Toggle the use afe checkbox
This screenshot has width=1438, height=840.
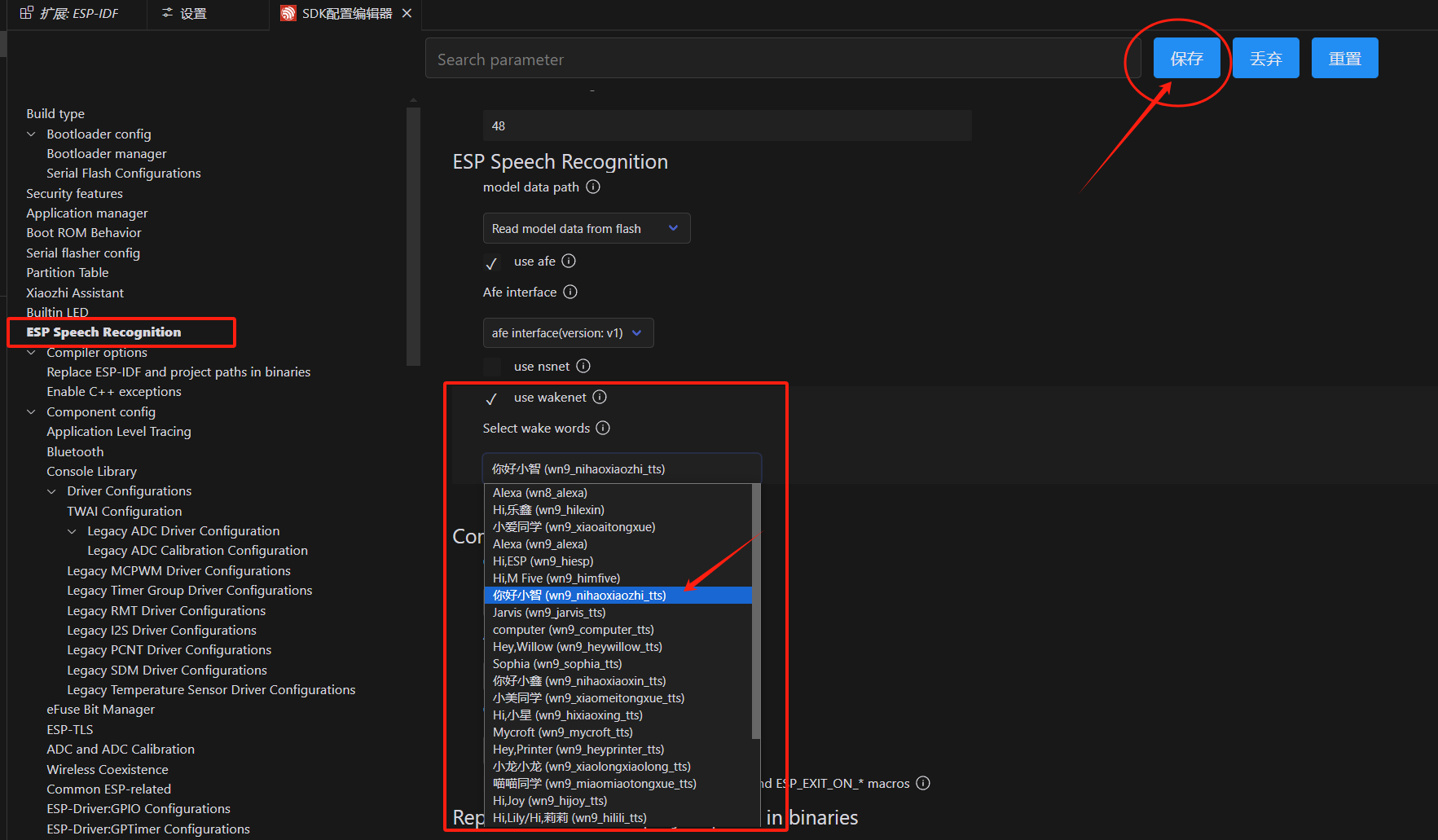click(x=491, y=262)
